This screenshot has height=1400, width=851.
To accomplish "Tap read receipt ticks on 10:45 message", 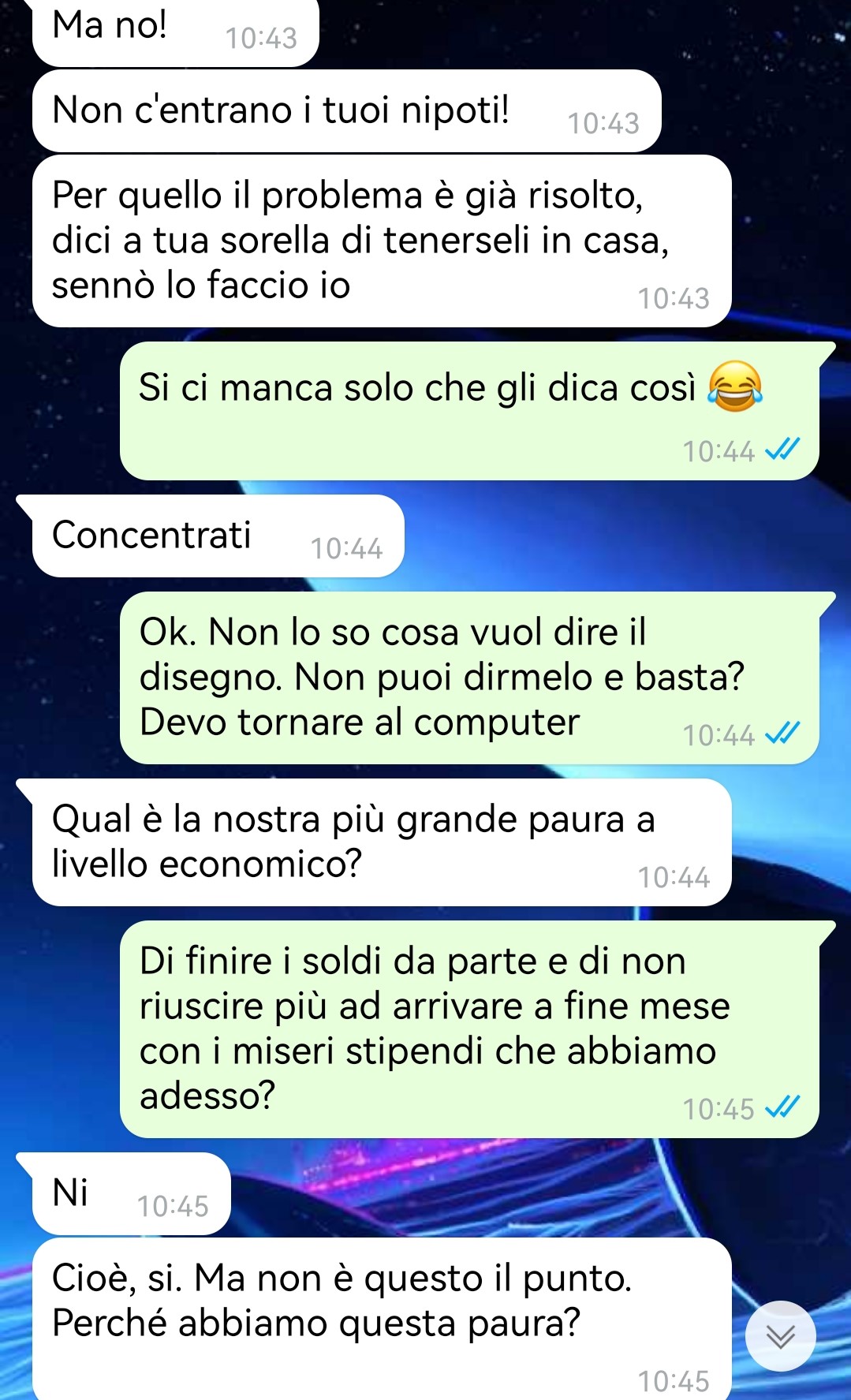I will pyautogui.click(x=783, y=1107).
